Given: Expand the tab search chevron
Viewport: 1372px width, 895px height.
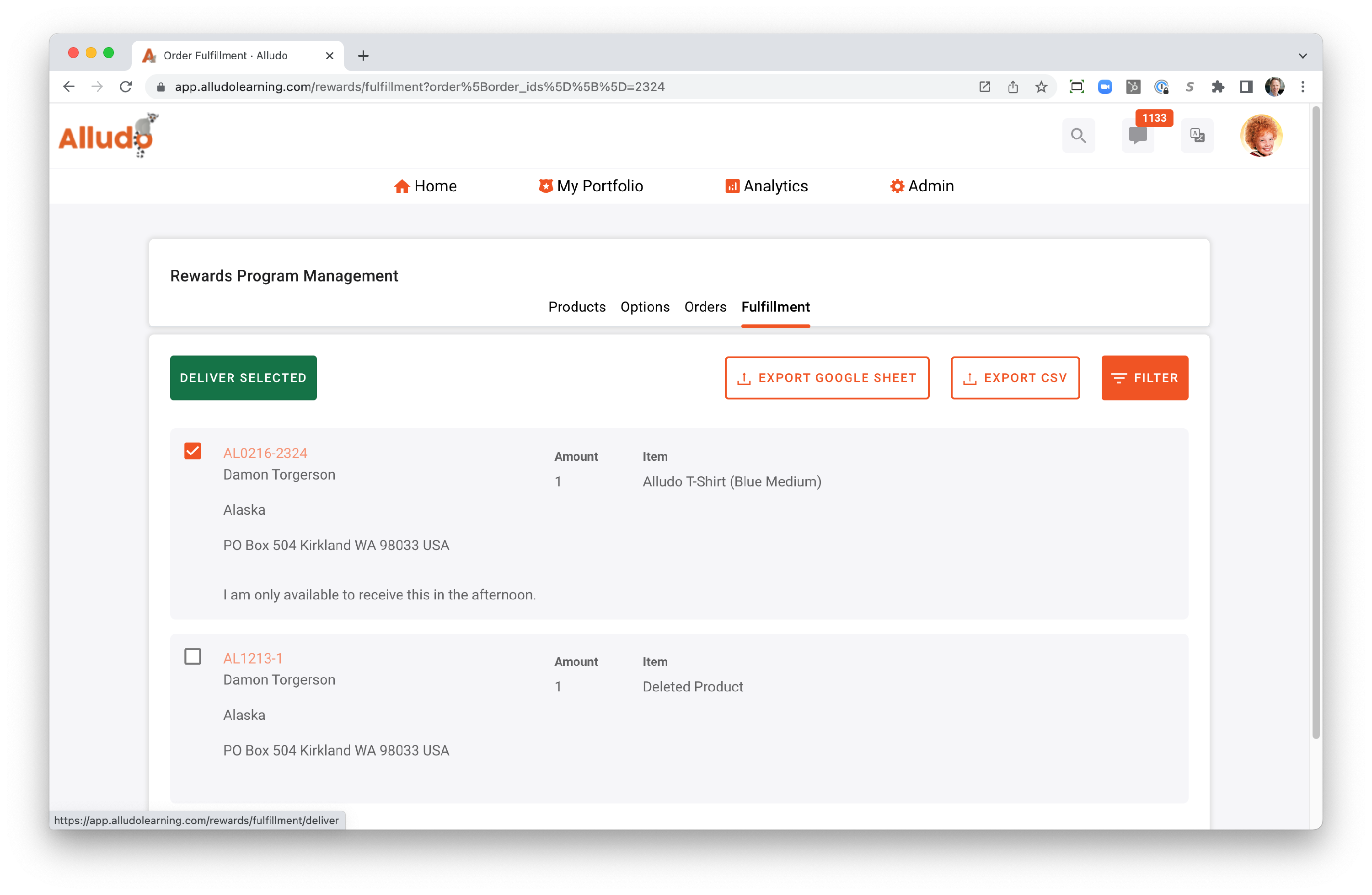Looking at the screenshot, I should [x=1302, y=56].
